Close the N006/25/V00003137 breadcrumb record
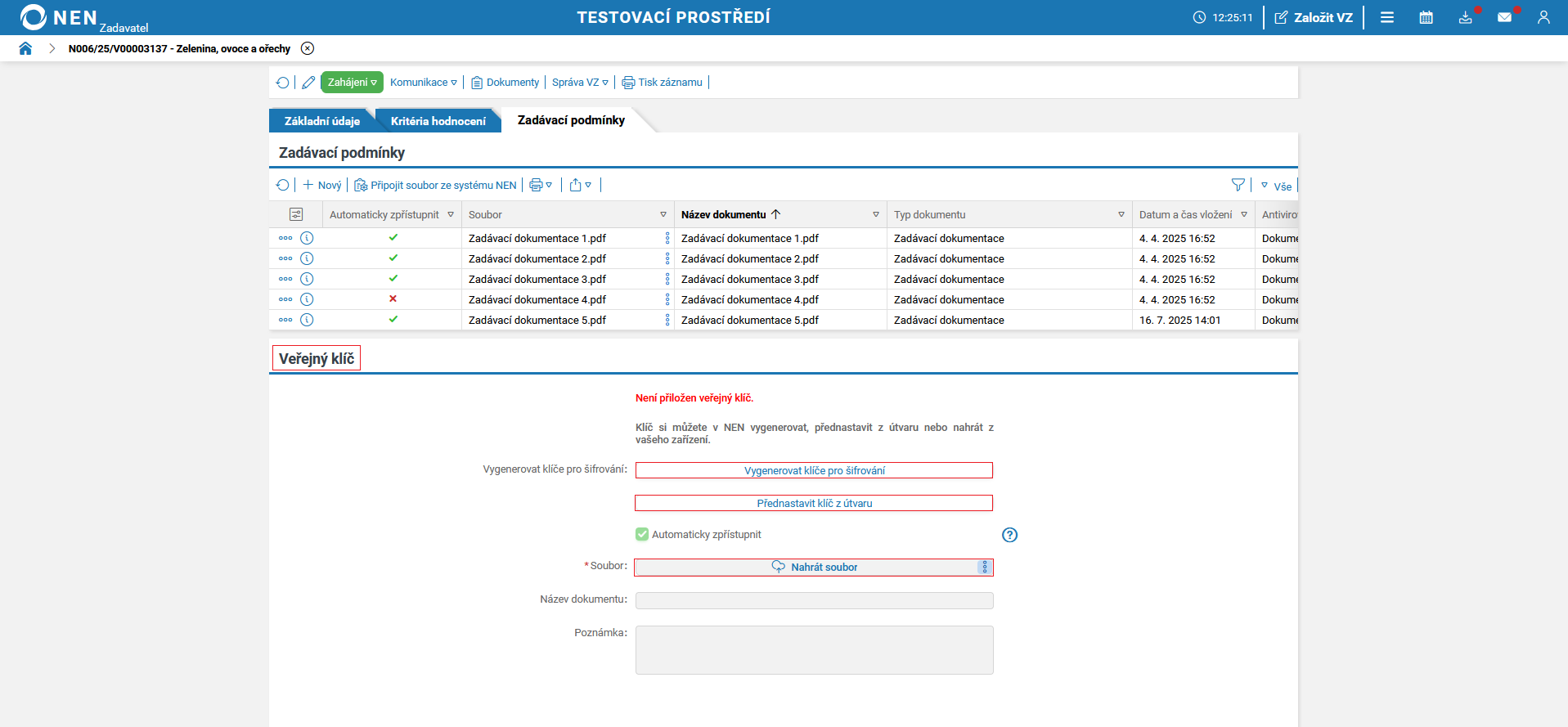Screen dimensions: 1568x727 [308, 48]
